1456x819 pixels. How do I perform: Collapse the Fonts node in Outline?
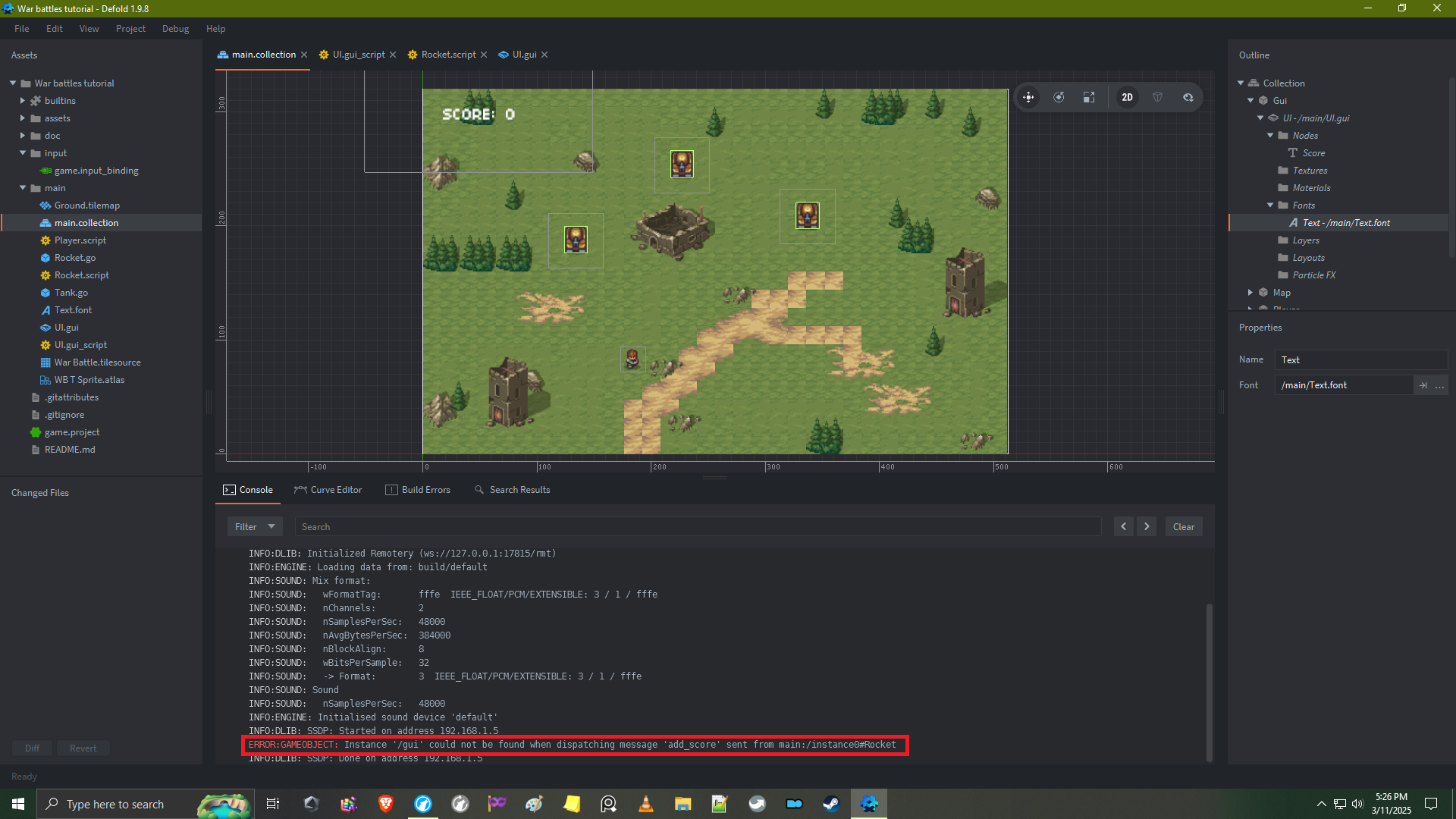tap(1270, 206)
